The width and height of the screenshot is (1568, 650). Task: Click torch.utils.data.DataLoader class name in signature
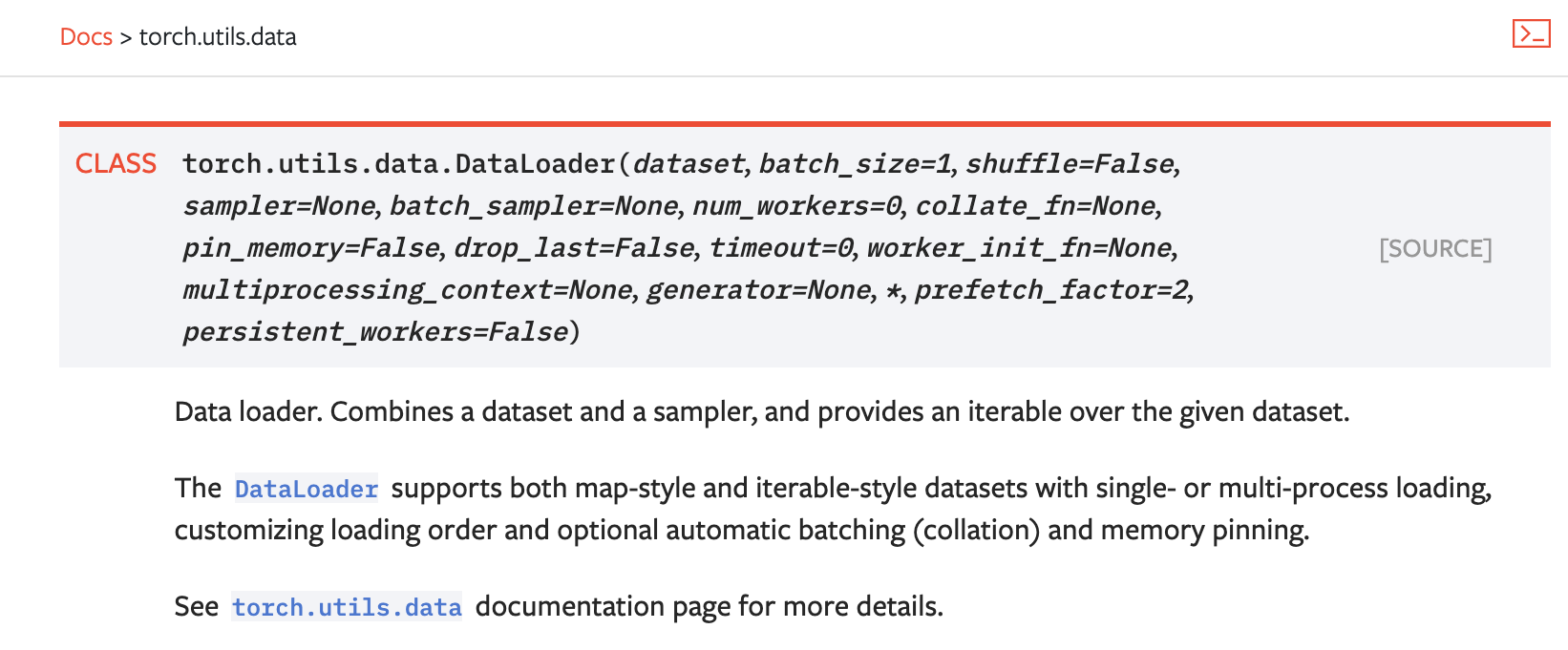point(399,164)
